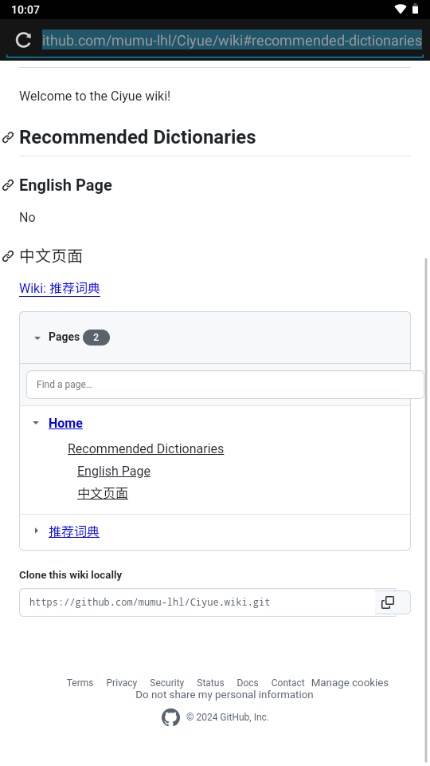This screenshot has width=430, height=766.
Task: Tap the Clone this wiki locally label
Action: pos(70,575)
